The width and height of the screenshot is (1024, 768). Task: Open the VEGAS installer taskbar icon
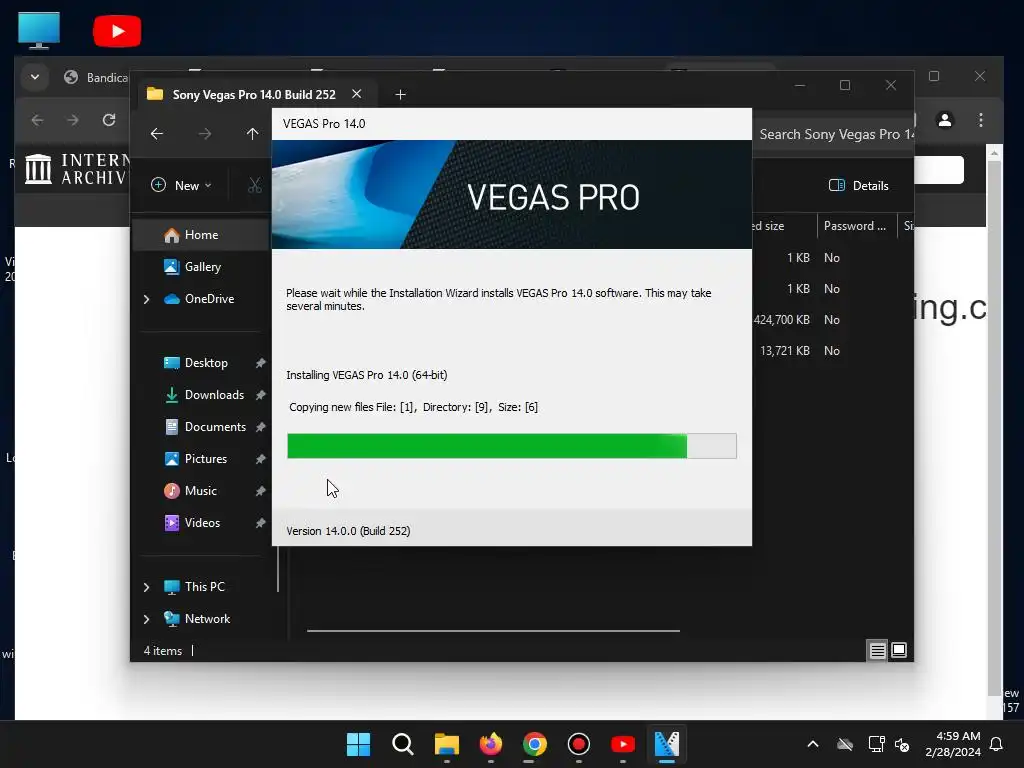click(667, 744)
